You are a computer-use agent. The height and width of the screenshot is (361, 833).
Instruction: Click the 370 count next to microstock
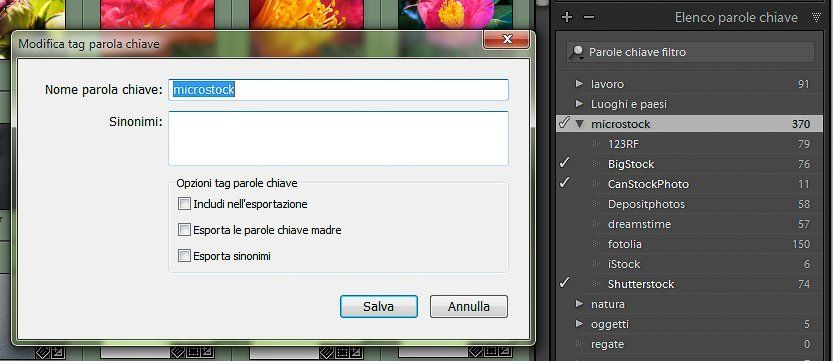pyautogui.click(x=801, y=124)
